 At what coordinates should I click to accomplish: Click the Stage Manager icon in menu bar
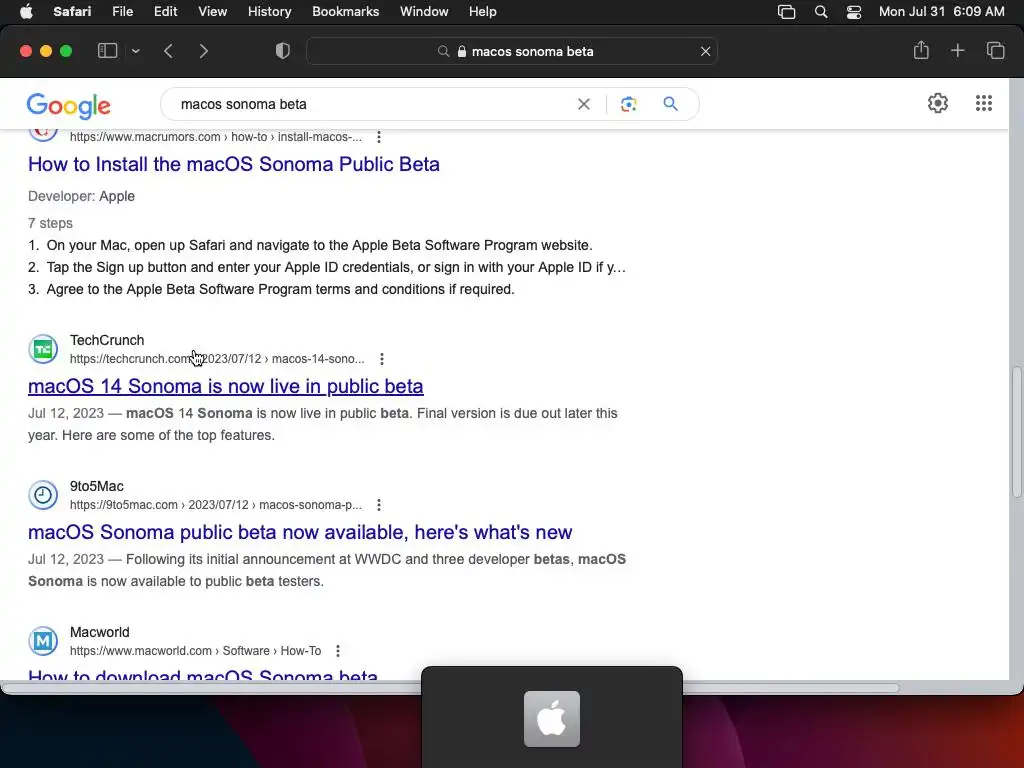click(786, 12)
